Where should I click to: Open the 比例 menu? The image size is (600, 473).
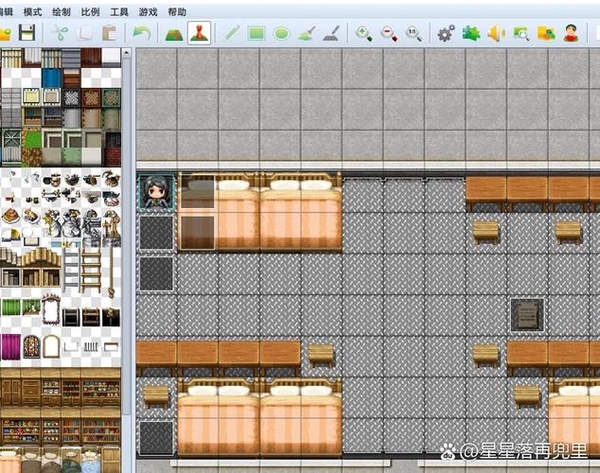click(x=90, y=12)
